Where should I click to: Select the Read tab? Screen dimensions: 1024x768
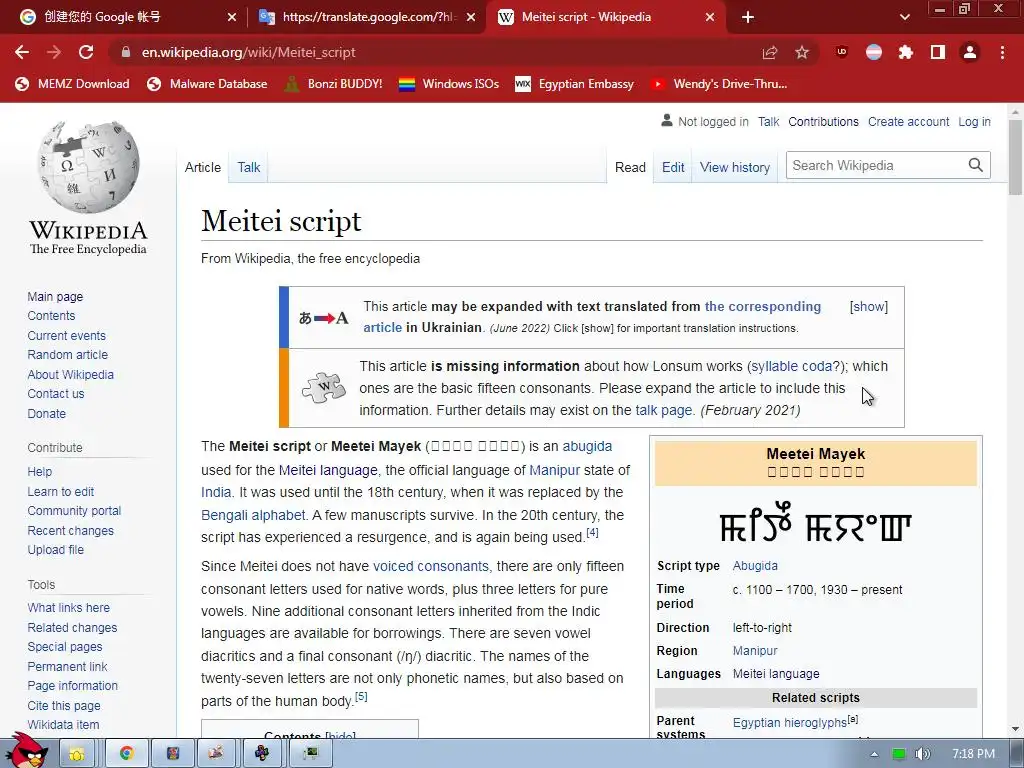[x=630, y=167]
